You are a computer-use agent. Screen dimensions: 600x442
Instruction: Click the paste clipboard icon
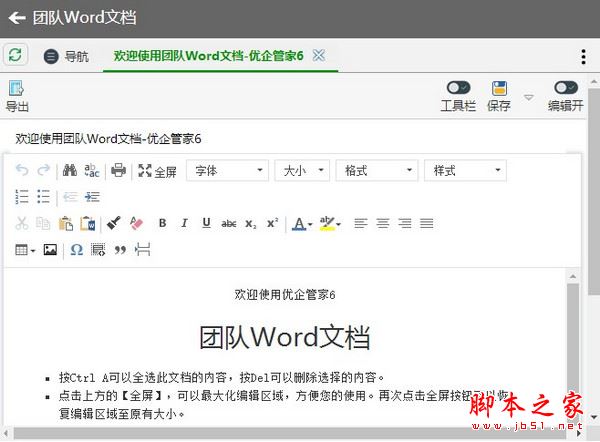click(x=65, y=223)
